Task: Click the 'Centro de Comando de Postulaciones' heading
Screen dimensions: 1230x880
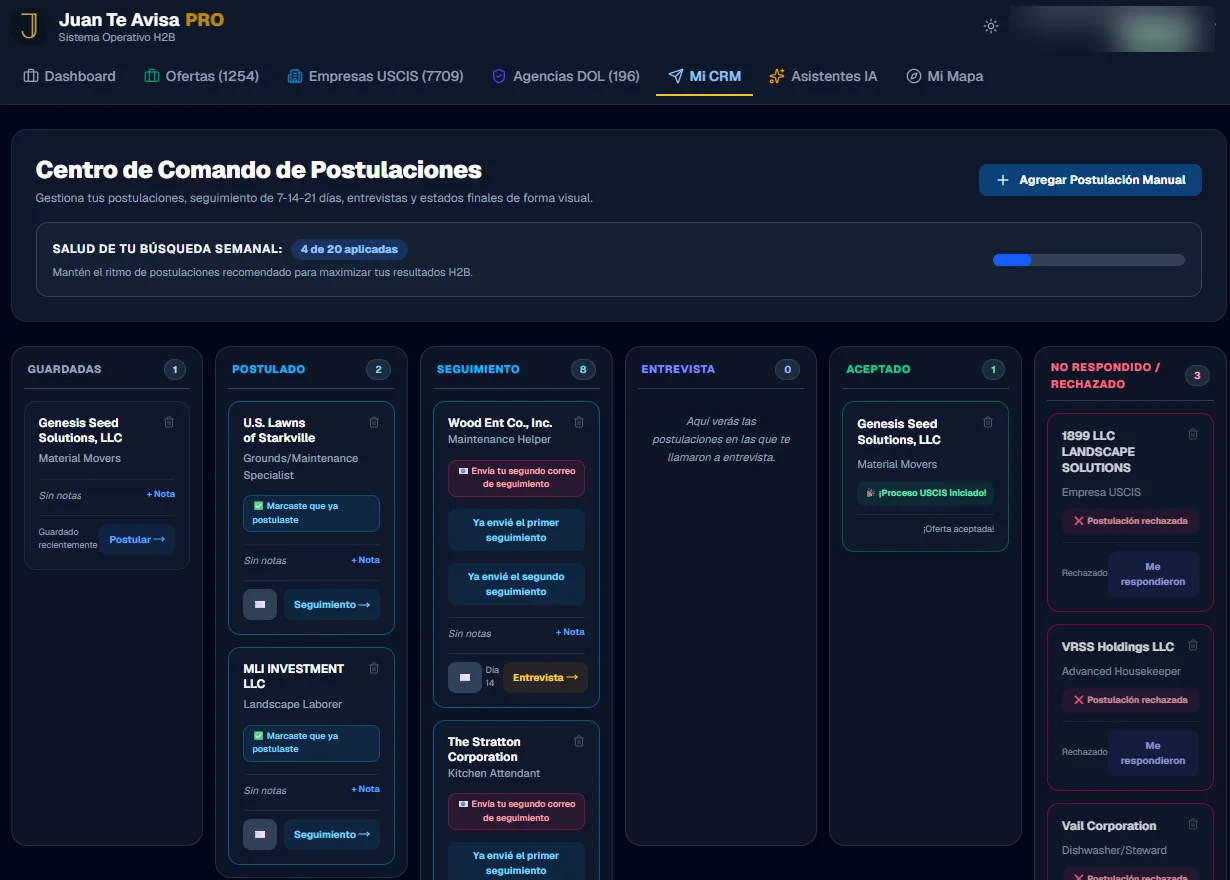Action: [x=258, y=170]
